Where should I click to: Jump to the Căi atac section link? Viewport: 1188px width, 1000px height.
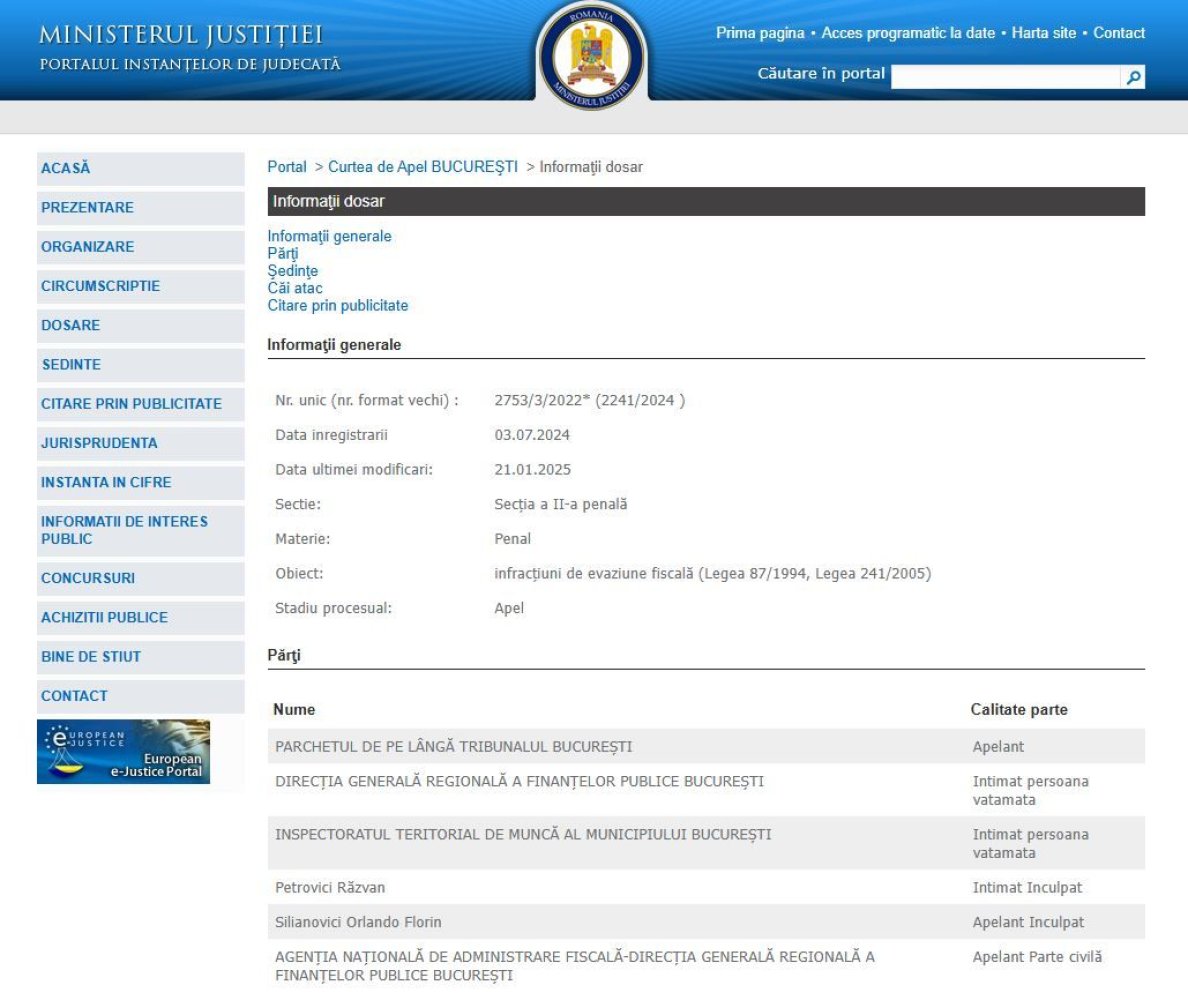pos(295,288)
